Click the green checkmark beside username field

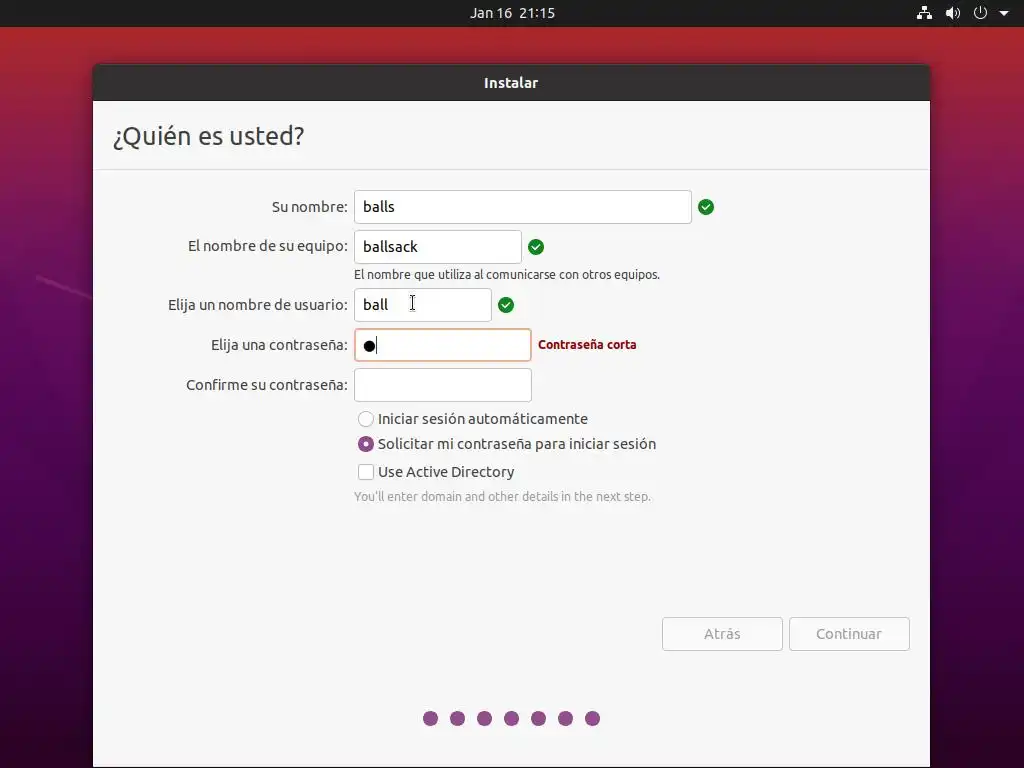click(x=506, y=305)
